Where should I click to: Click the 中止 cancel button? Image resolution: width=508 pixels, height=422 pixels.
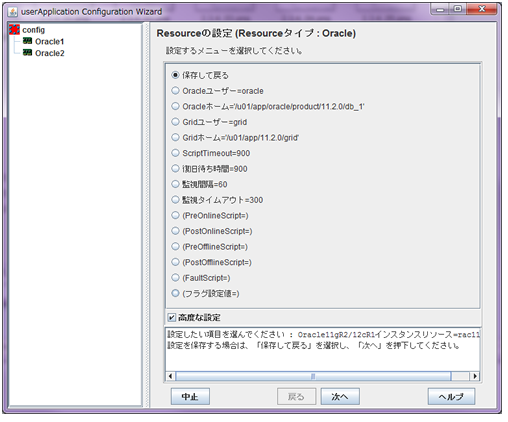coord(190,396)
